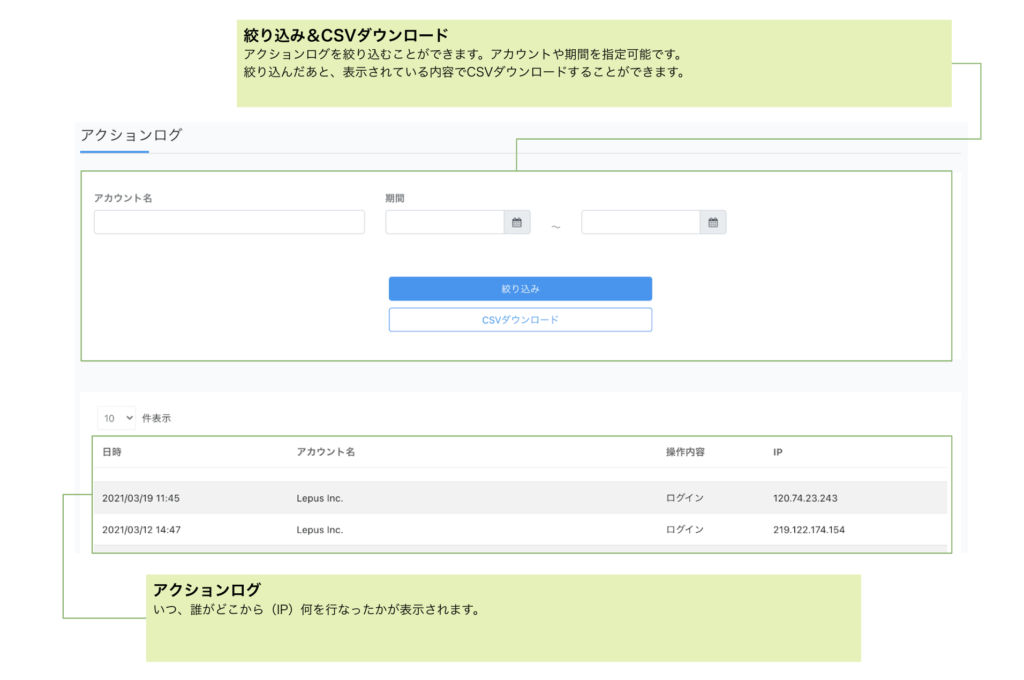Viewport: 1024px width, 680px height.
Task: Click Lepus Inc. in the first log row
Action: click(x=320, y=498)
